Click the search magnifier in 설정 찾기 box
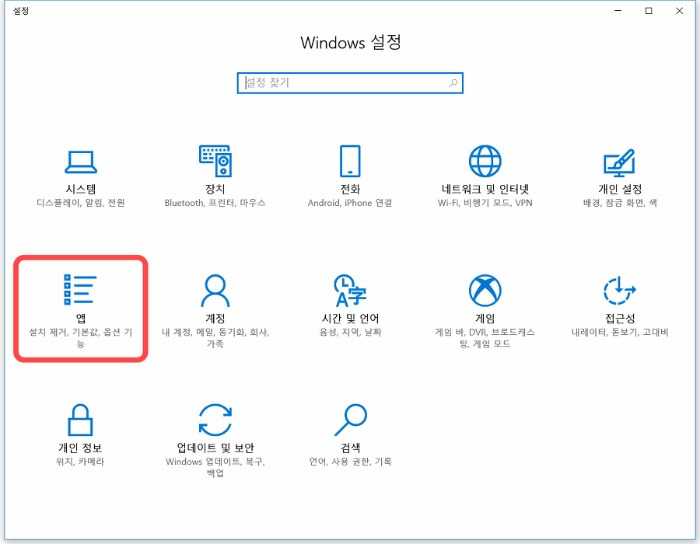Image resolution: width=700 pixels, height=544 pixels. click(453, 83)
